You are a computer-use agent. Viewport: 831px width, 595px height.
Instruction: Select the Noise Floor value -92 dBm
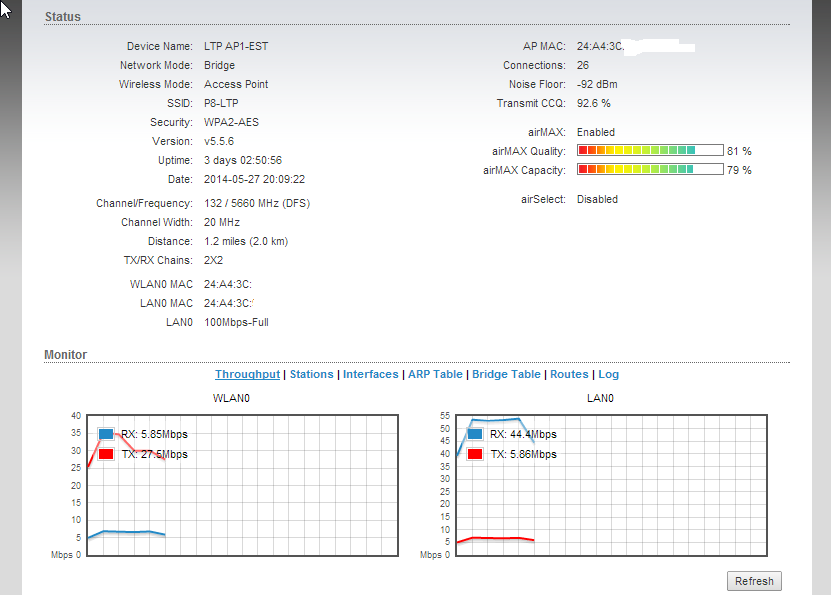(597, 84)
